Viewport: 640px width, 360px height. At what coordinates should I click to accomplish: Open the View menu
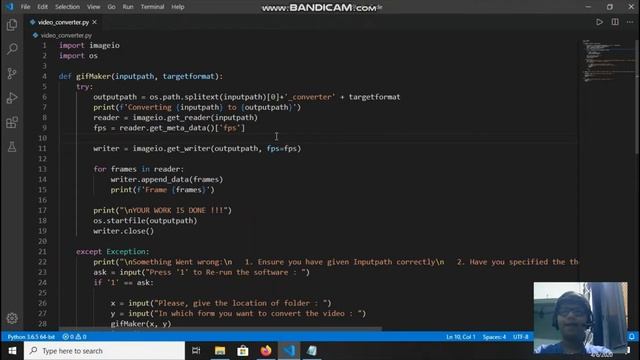coord(93,7)
